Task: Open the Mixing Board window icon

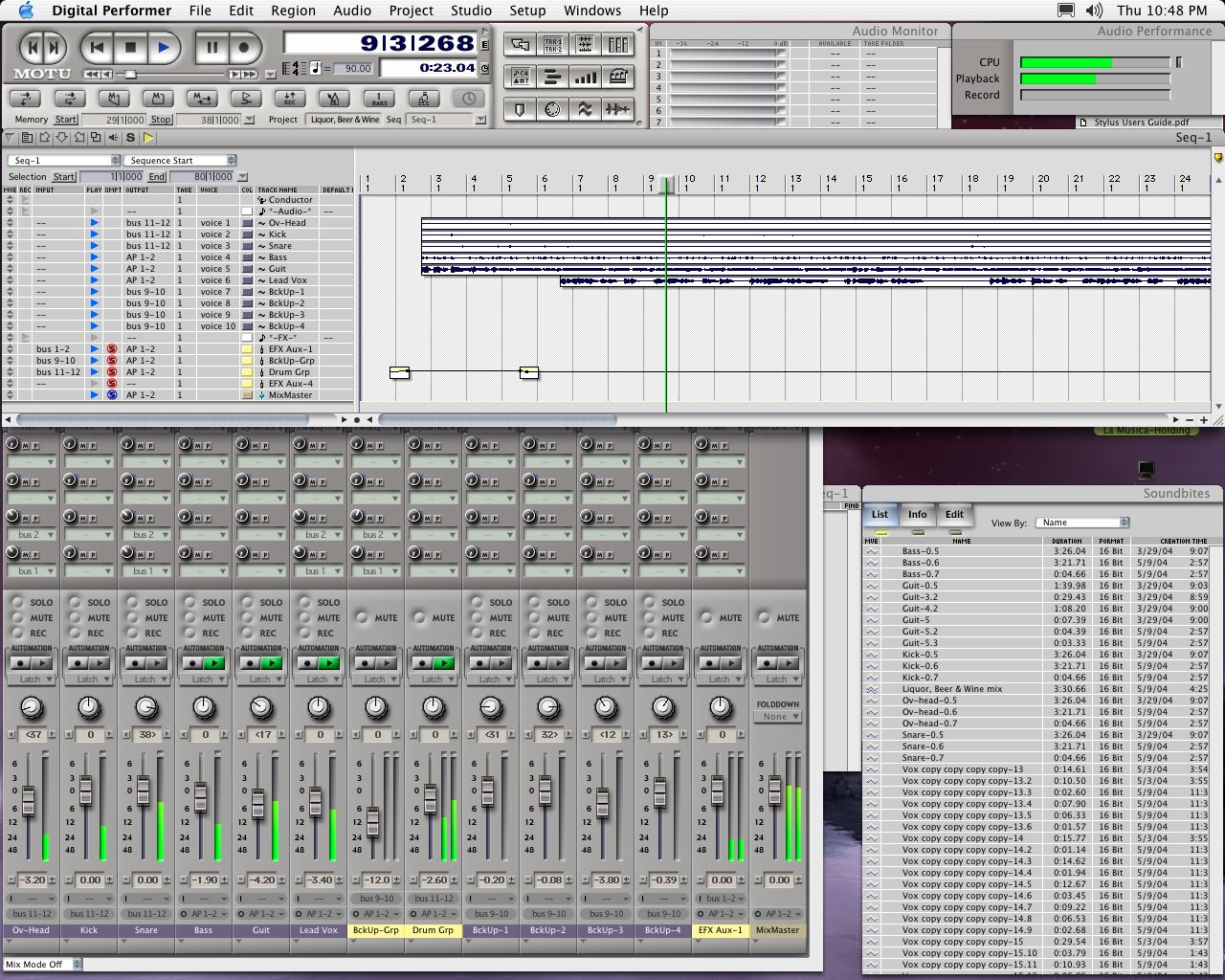Action: [x=617, y=44]
